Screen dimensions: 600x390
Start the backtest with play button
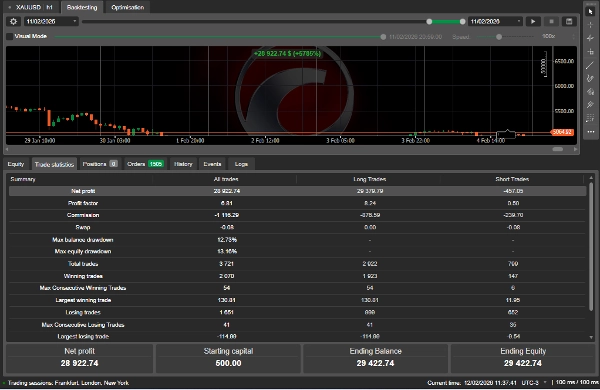[x=533, y=21]
